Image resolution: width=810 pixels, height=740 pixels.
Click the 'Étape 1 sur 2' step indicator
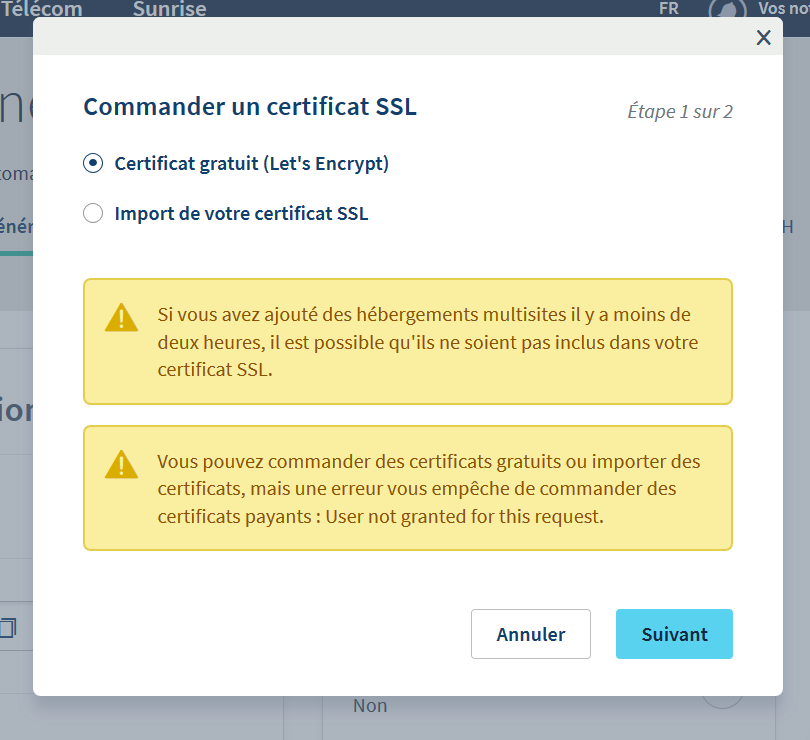680,111
